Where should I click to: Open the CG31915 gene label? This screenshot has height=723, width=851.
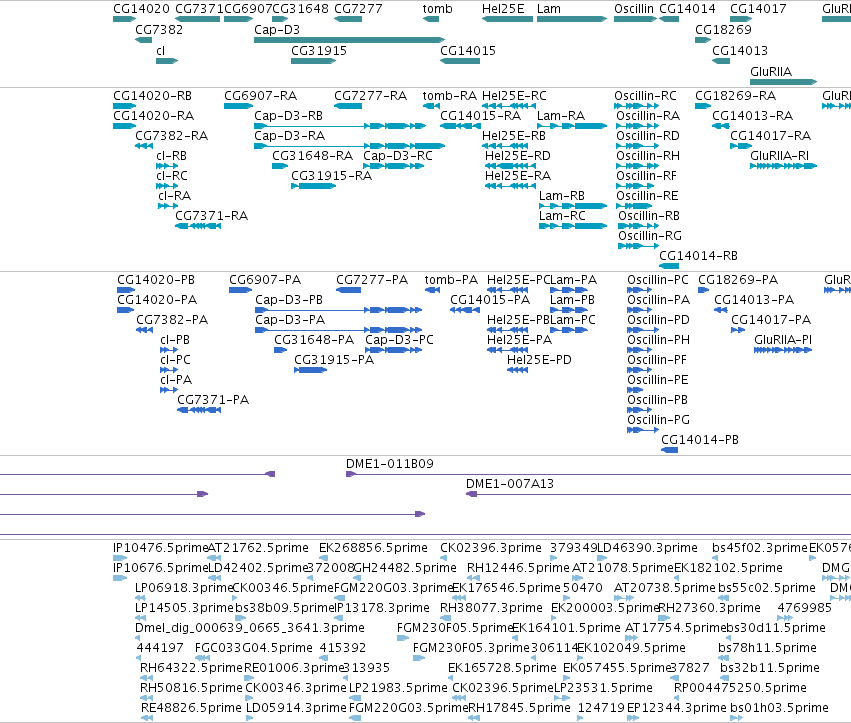pos(319,50)
